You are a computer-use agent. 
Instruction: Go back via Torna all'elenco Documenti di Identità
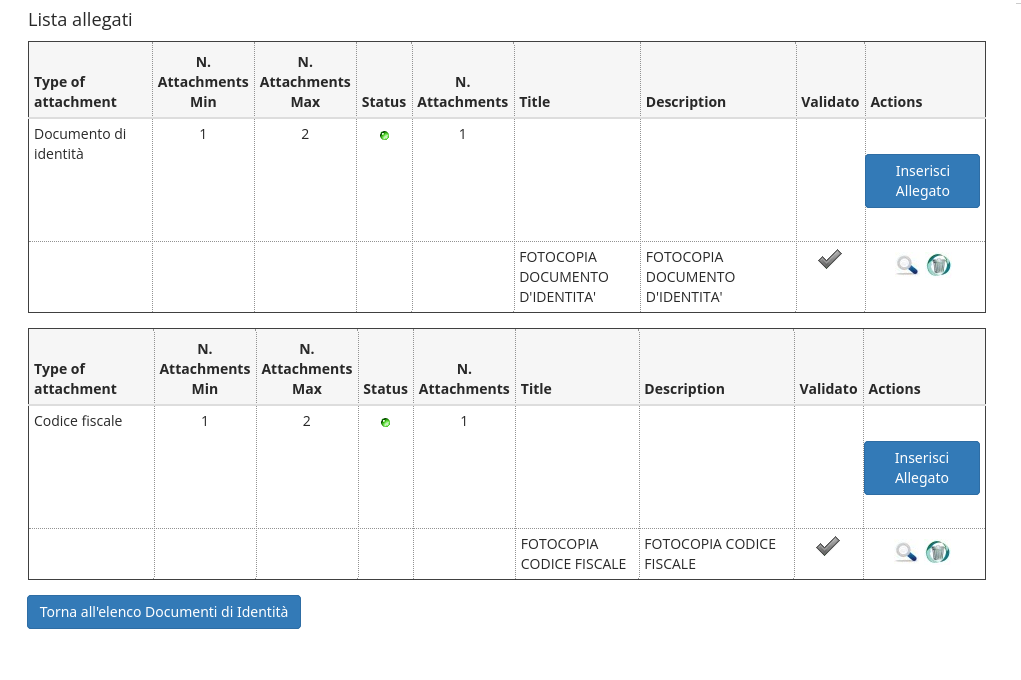(164, 612)
